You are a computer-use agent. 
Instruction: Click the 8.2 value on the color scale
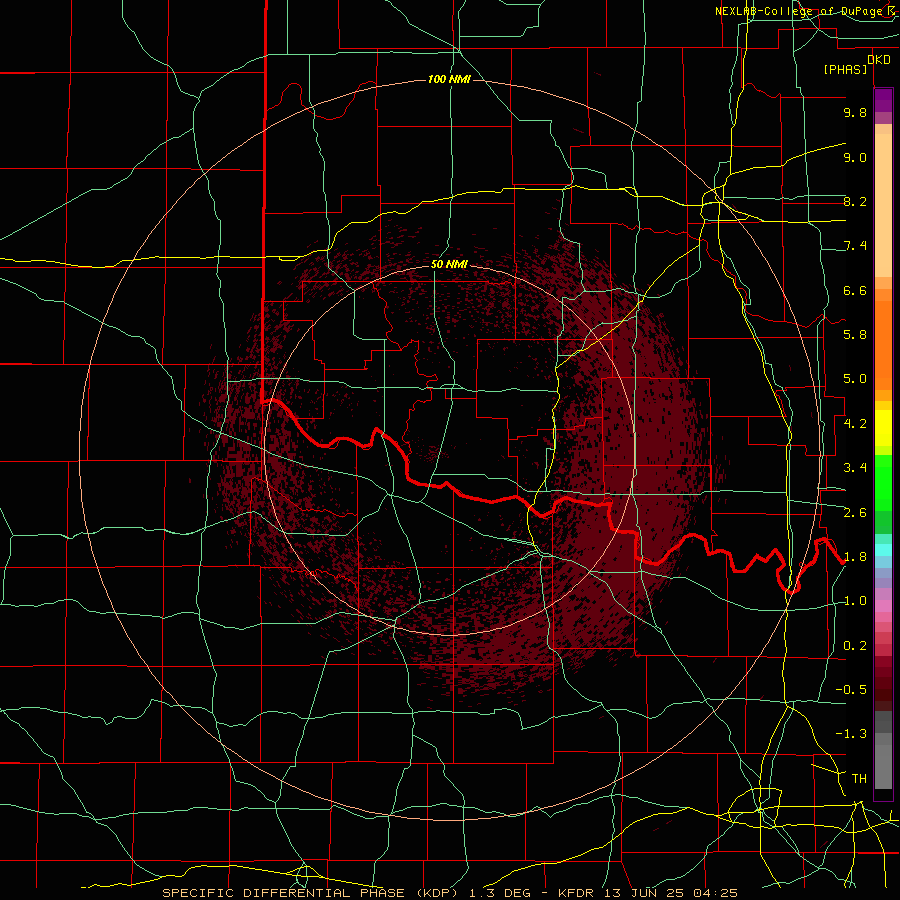855,201
